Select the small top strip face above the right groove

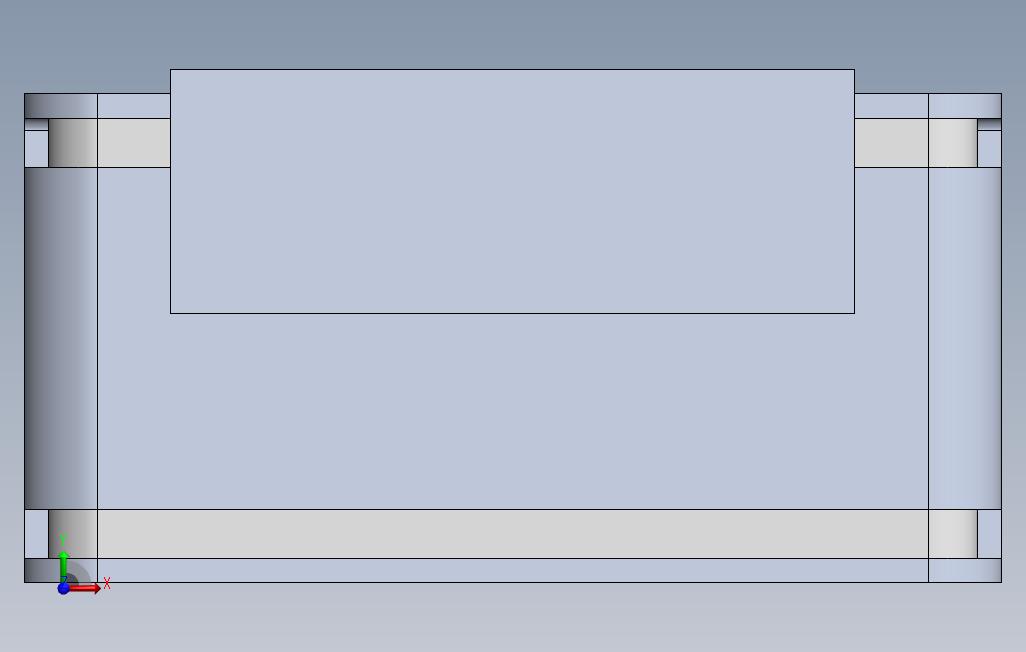[x=891, y=106]
